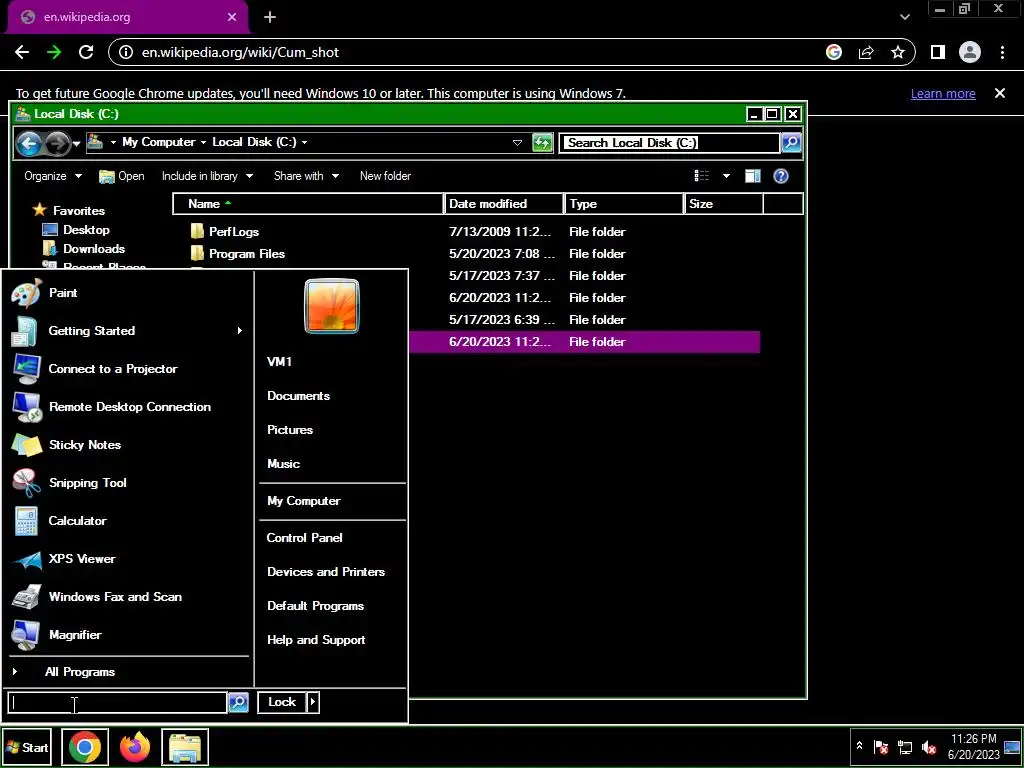Click the Lock button
This screenshot has width=1024, height=768.
(282, 702)
